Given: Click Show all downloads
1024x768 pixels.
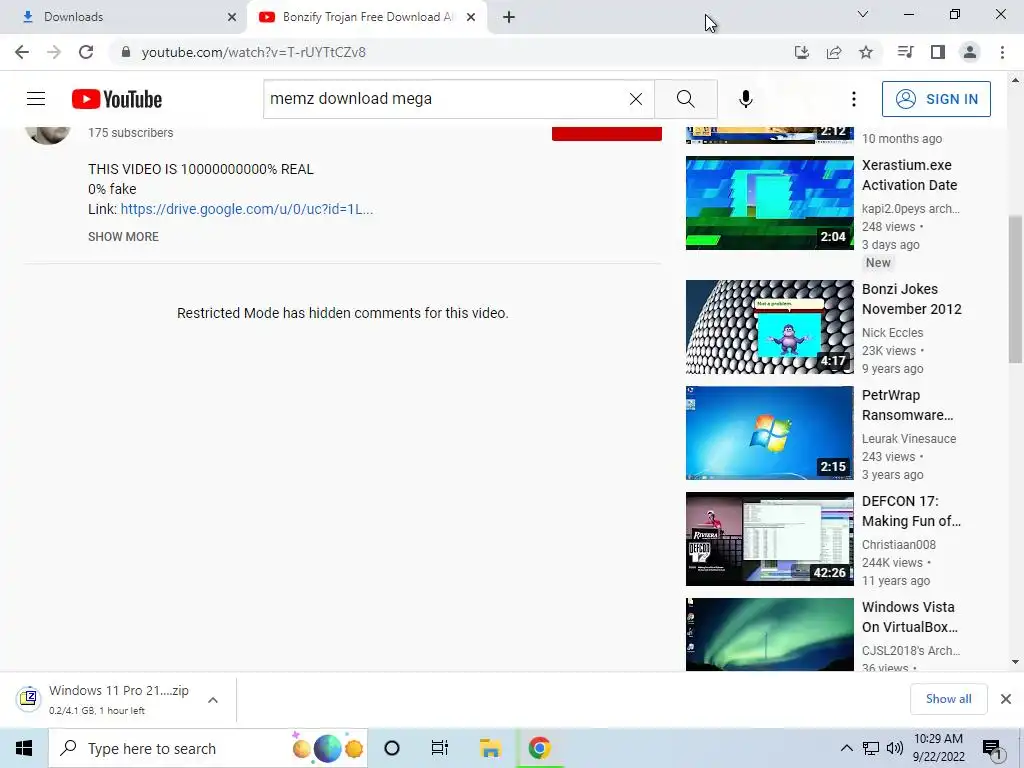Looking at the screenshot, I should tap(948, 699).
